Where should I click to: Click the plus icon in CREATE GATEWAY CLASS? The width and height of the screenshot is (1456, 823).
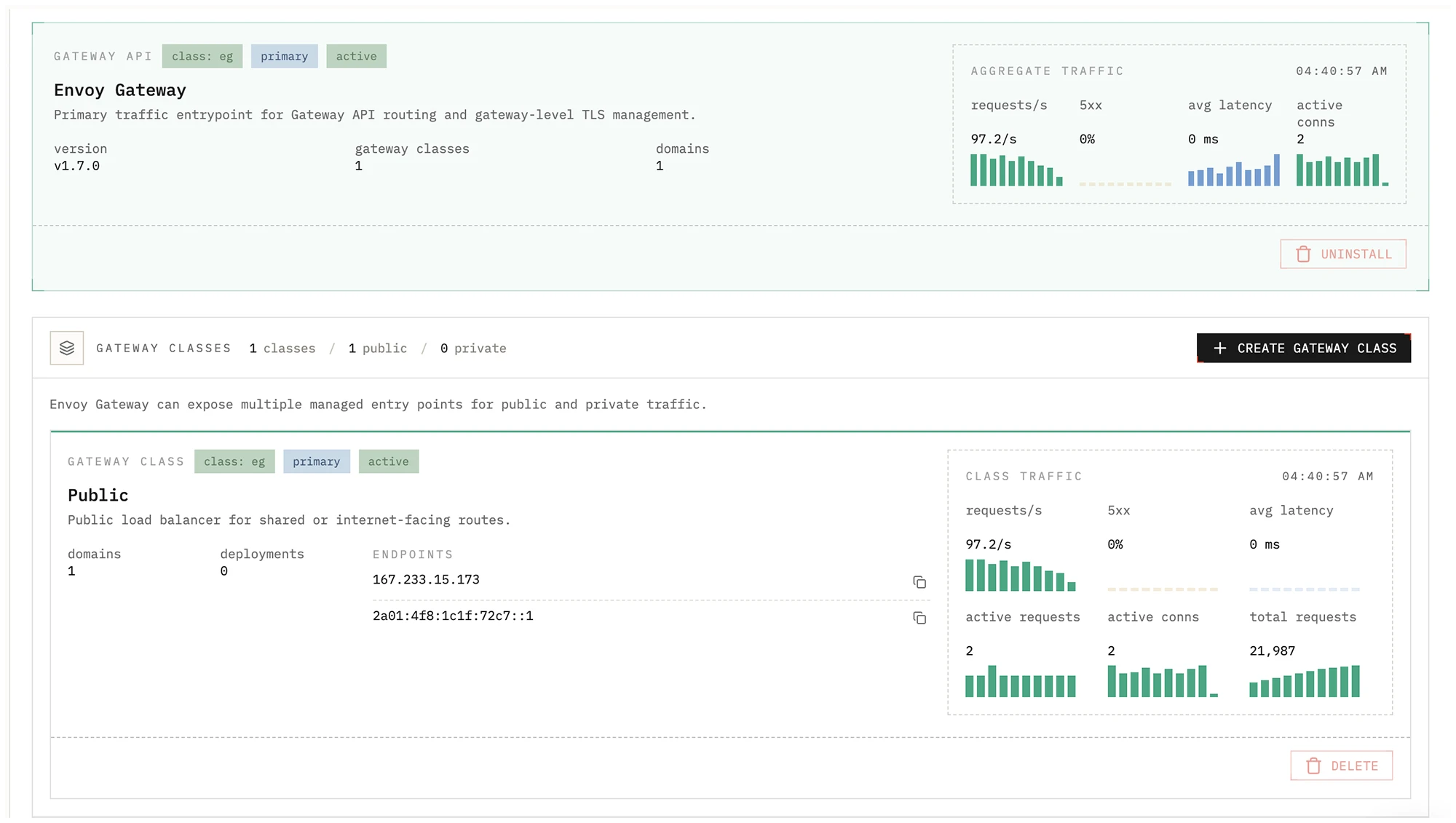click(x=1220, y=348)
